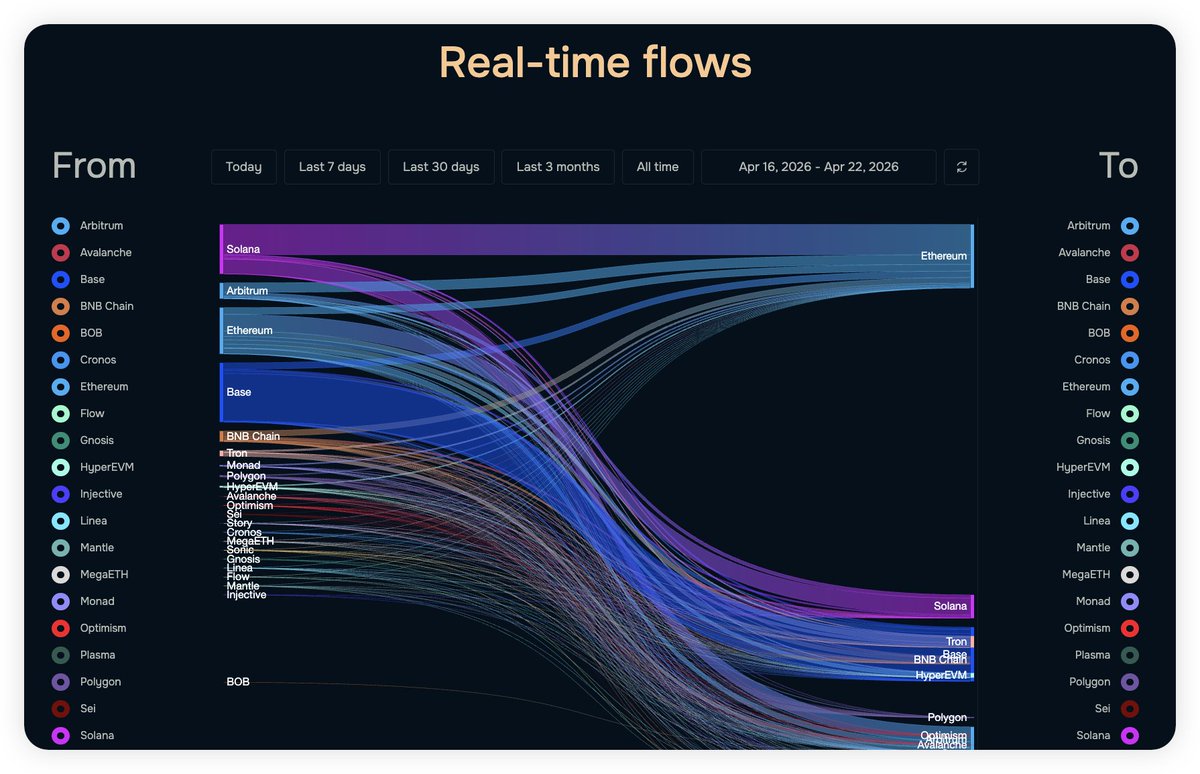Click the Solana destination node in chart
Viewport: 1200px width, 774px height.
971,606
